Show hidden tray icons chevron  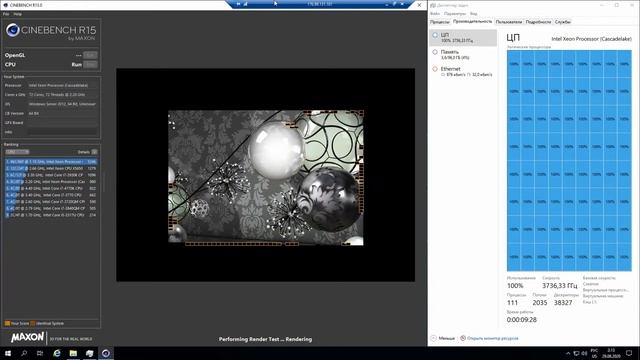pyautogui.click(x=568, y=353)
